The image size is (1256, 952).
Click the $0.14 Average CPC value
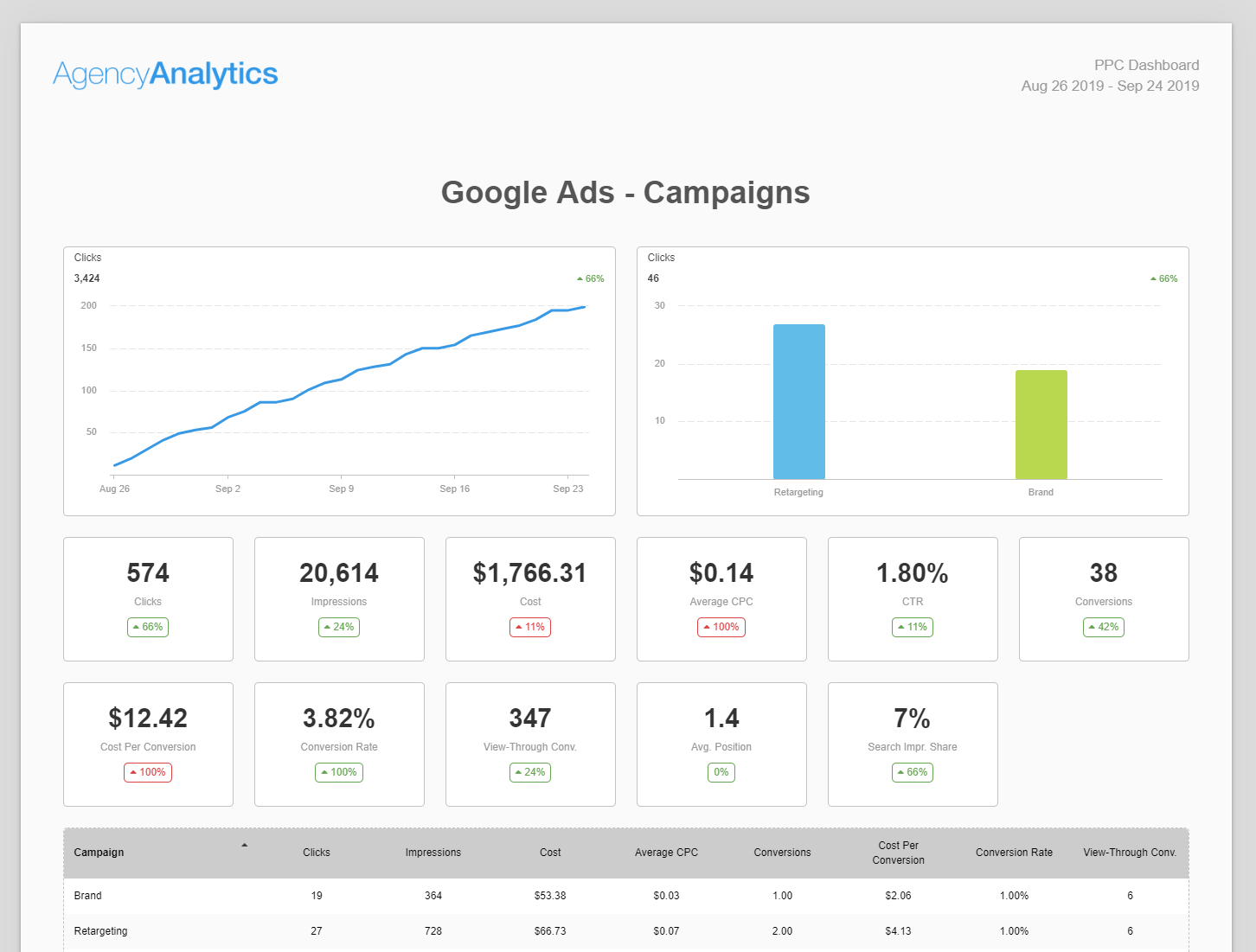pos(721,573)
